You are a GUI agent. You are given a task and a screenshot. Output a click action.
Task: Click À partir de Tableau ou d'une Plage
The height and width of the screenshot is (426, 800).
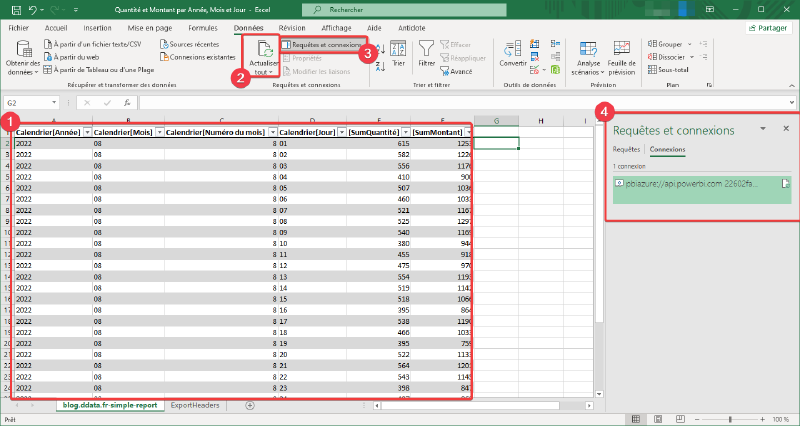coord(98,70)
